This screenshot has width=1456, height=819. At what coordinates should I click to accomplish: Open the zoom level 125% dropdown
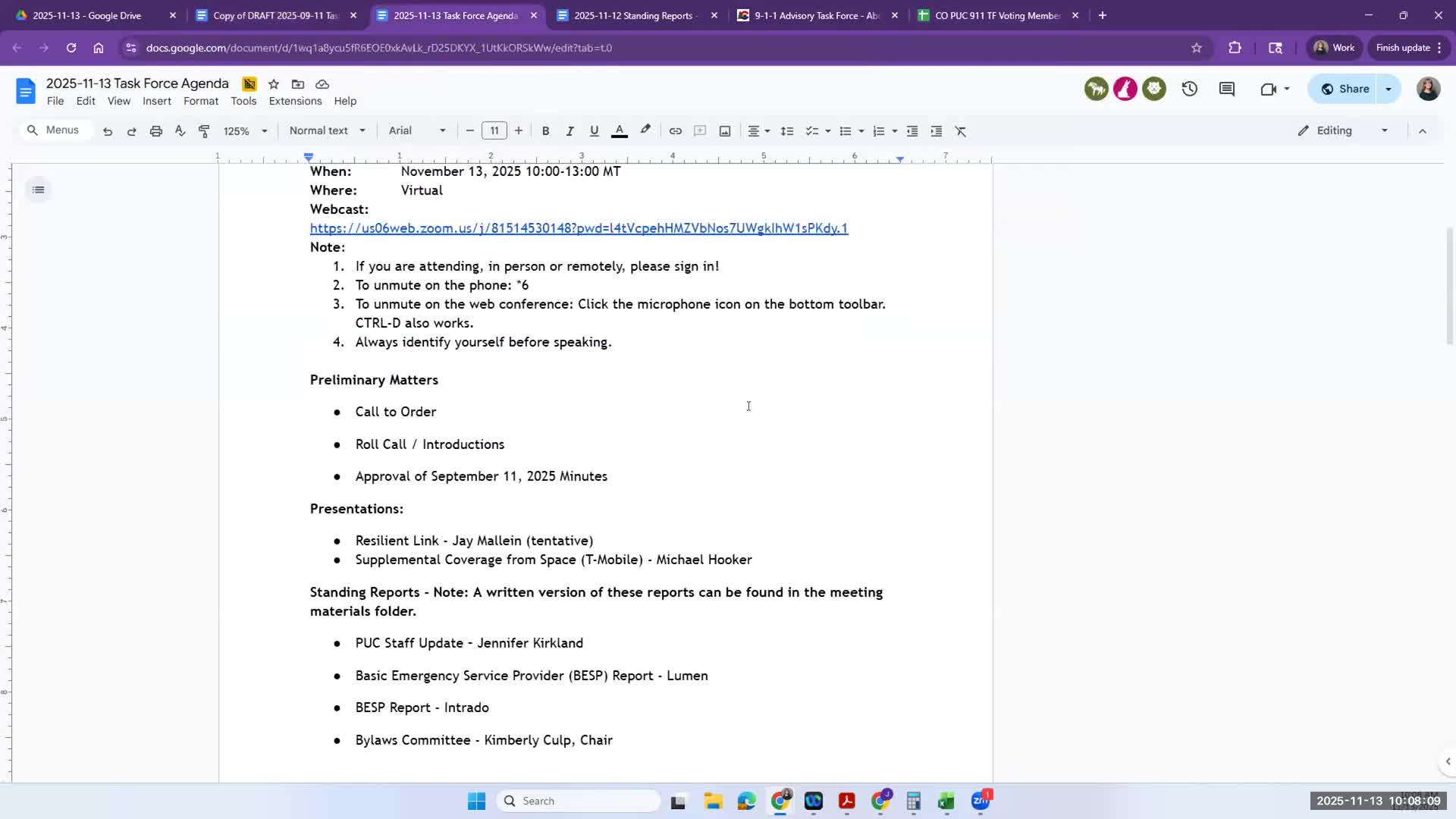[x=245, y=131]
